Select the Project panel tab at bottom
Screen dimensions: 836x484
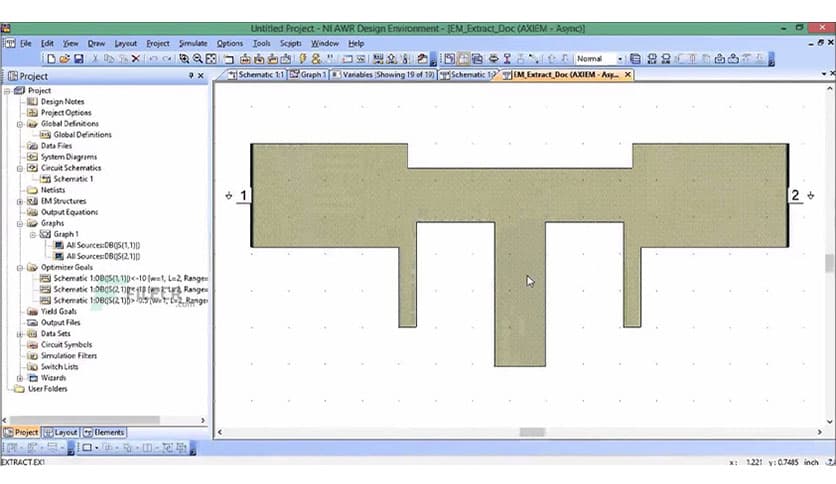[x=21, y=432]
